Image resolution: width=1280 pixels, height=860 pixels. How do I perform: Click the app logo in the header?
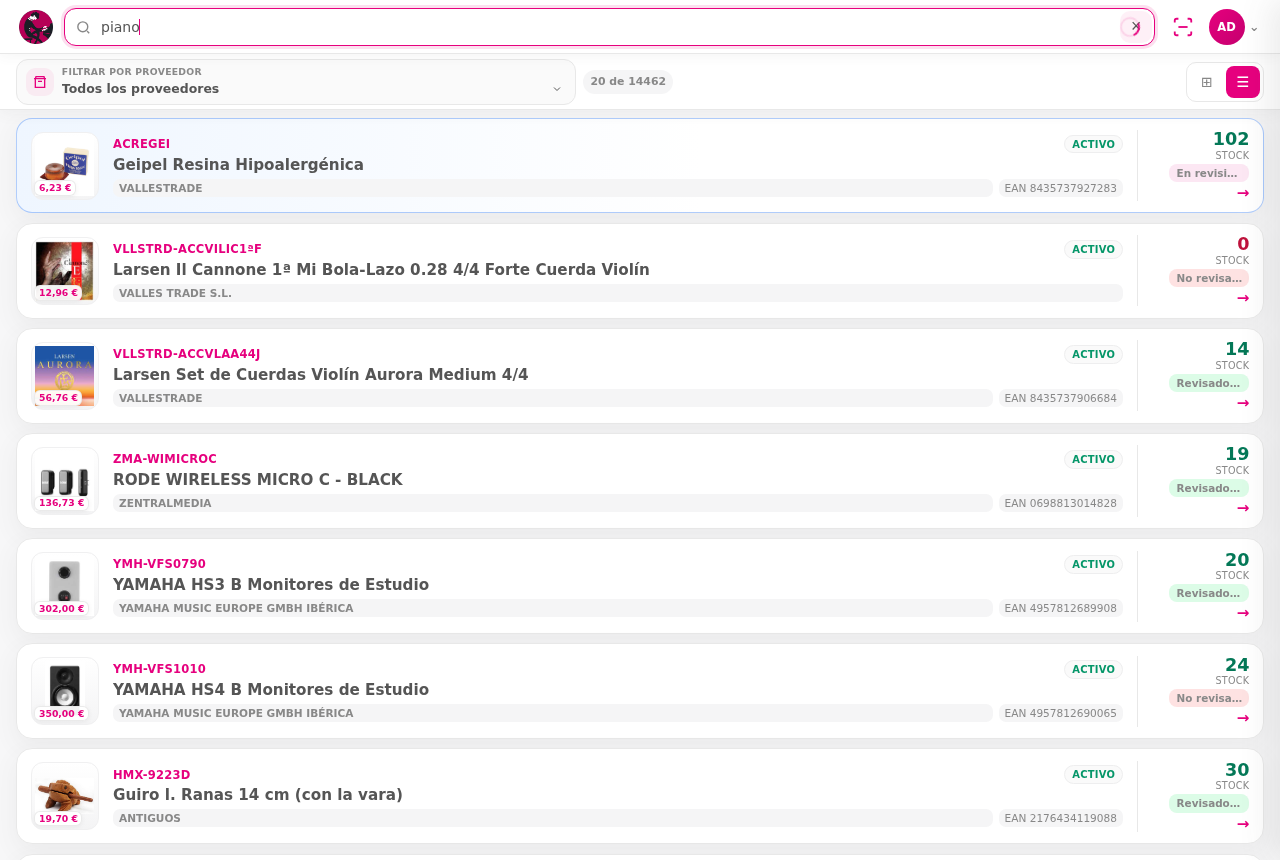(x=36, y=27)
